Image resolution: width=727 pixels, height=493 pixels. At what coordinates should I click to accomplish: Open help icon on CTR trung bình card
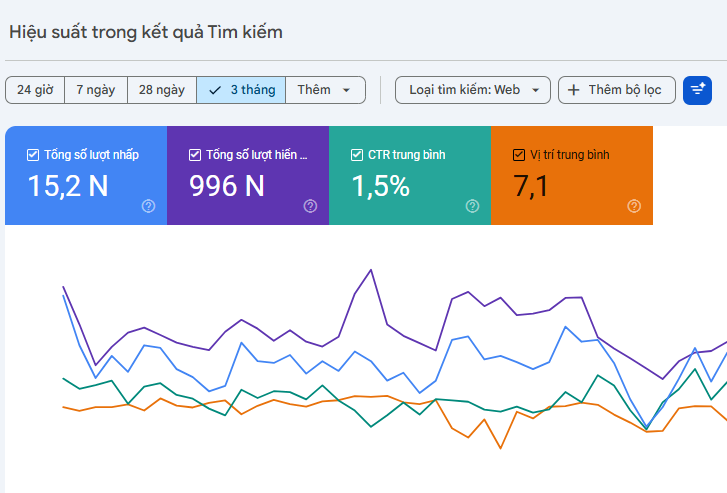click(472, 206)
